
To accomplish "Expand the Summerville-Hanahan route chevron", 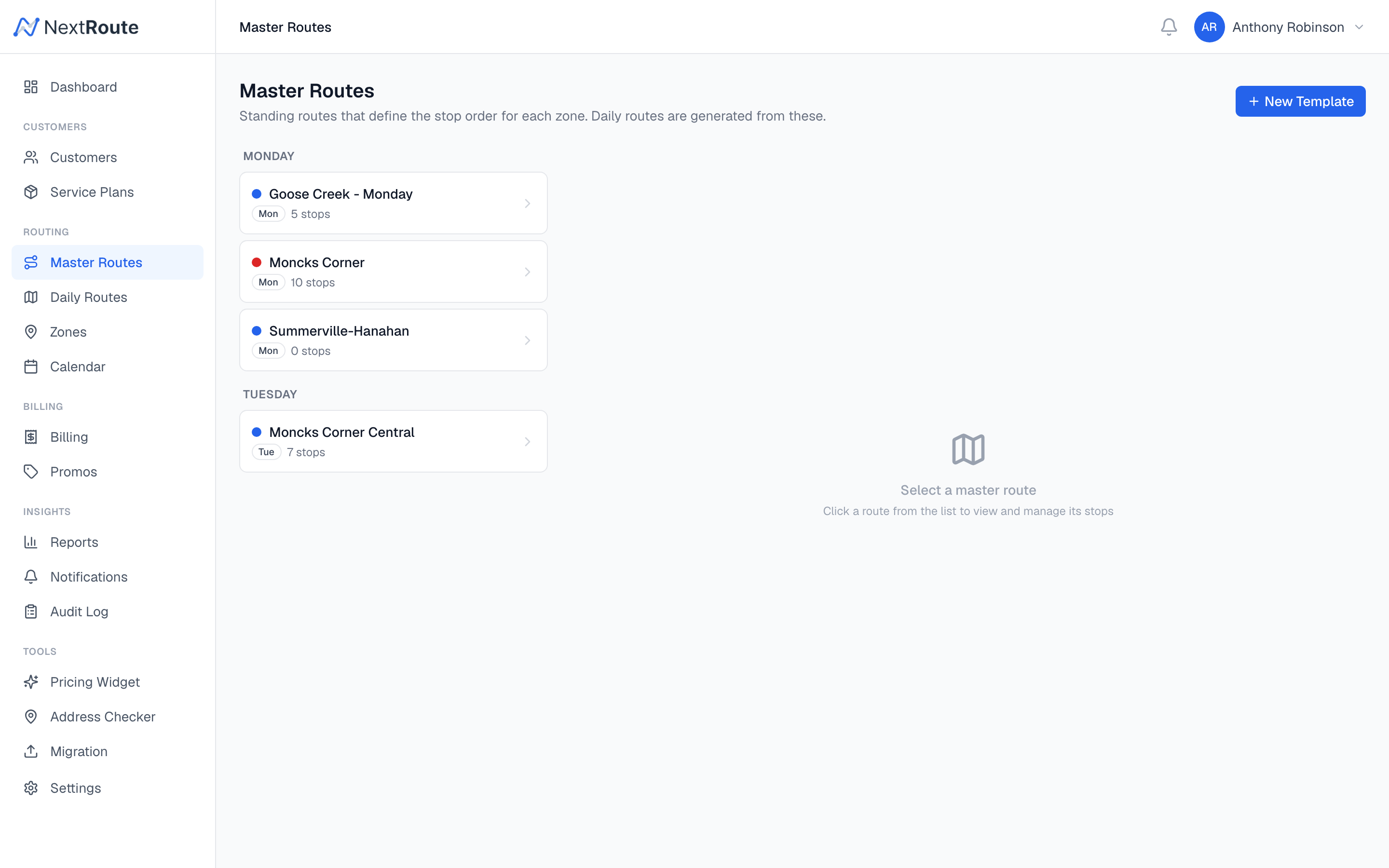I will 527,340.
